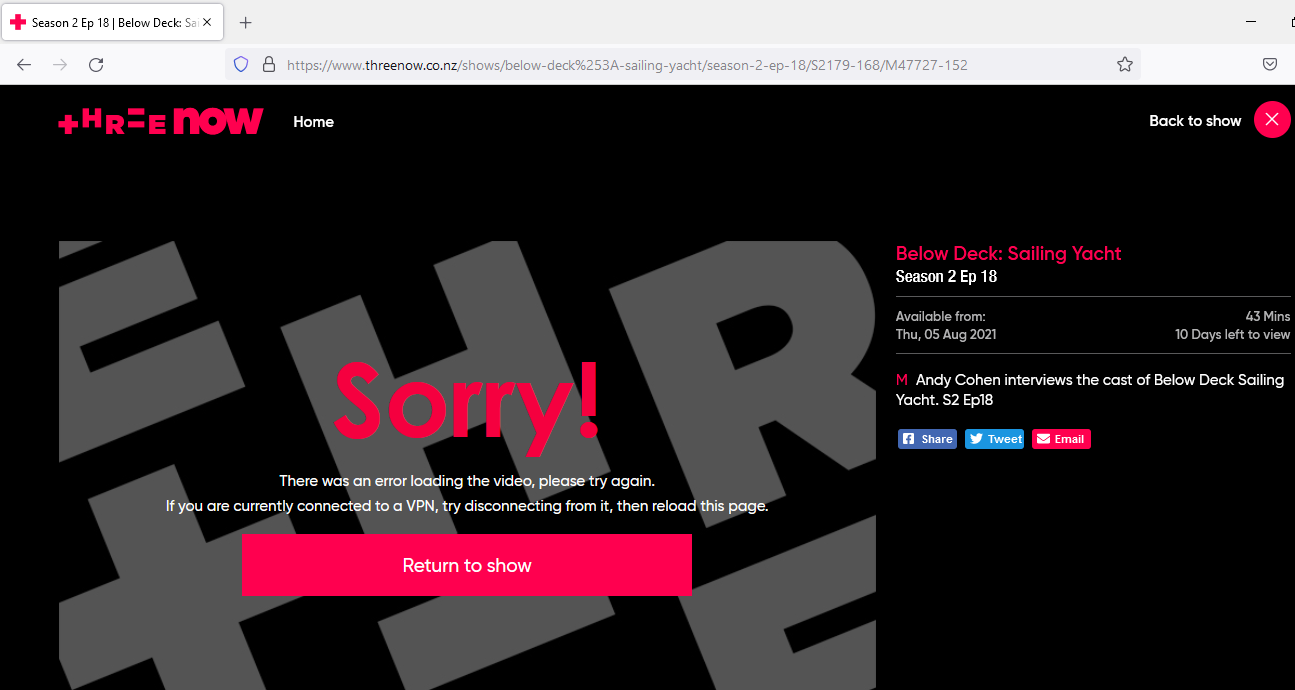This screenshot has height=690, width=1295.
Task: Bookmark this page with the star icon
Action: pos(1125,64)
